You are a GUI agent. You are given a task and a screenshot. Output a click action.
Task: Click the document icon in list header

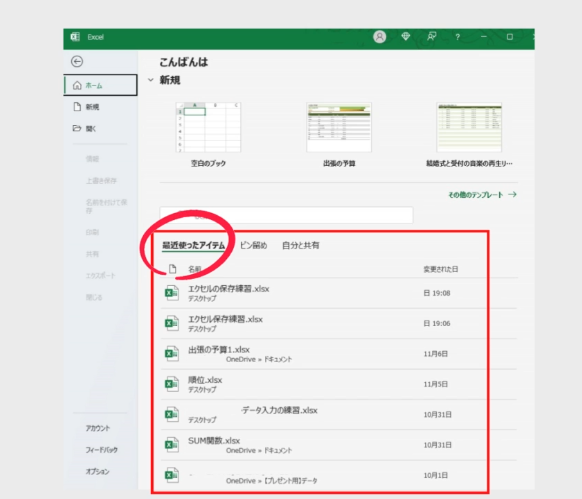tap(172, 269)
